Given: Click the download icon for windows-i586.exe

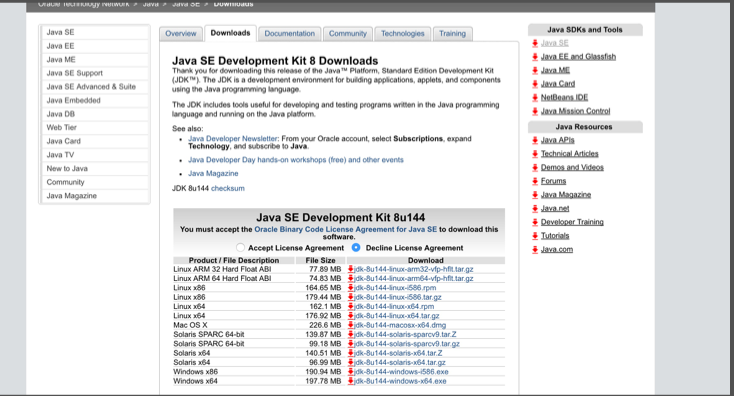Looking at the screenshot, I should coord(351,372).
